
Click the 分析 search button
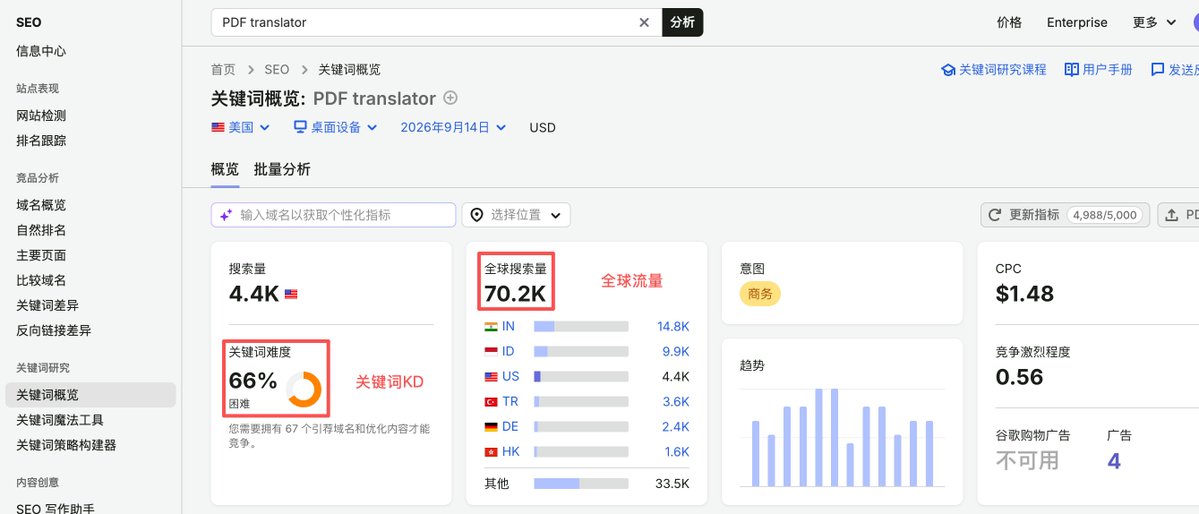(x=682, y=22)
